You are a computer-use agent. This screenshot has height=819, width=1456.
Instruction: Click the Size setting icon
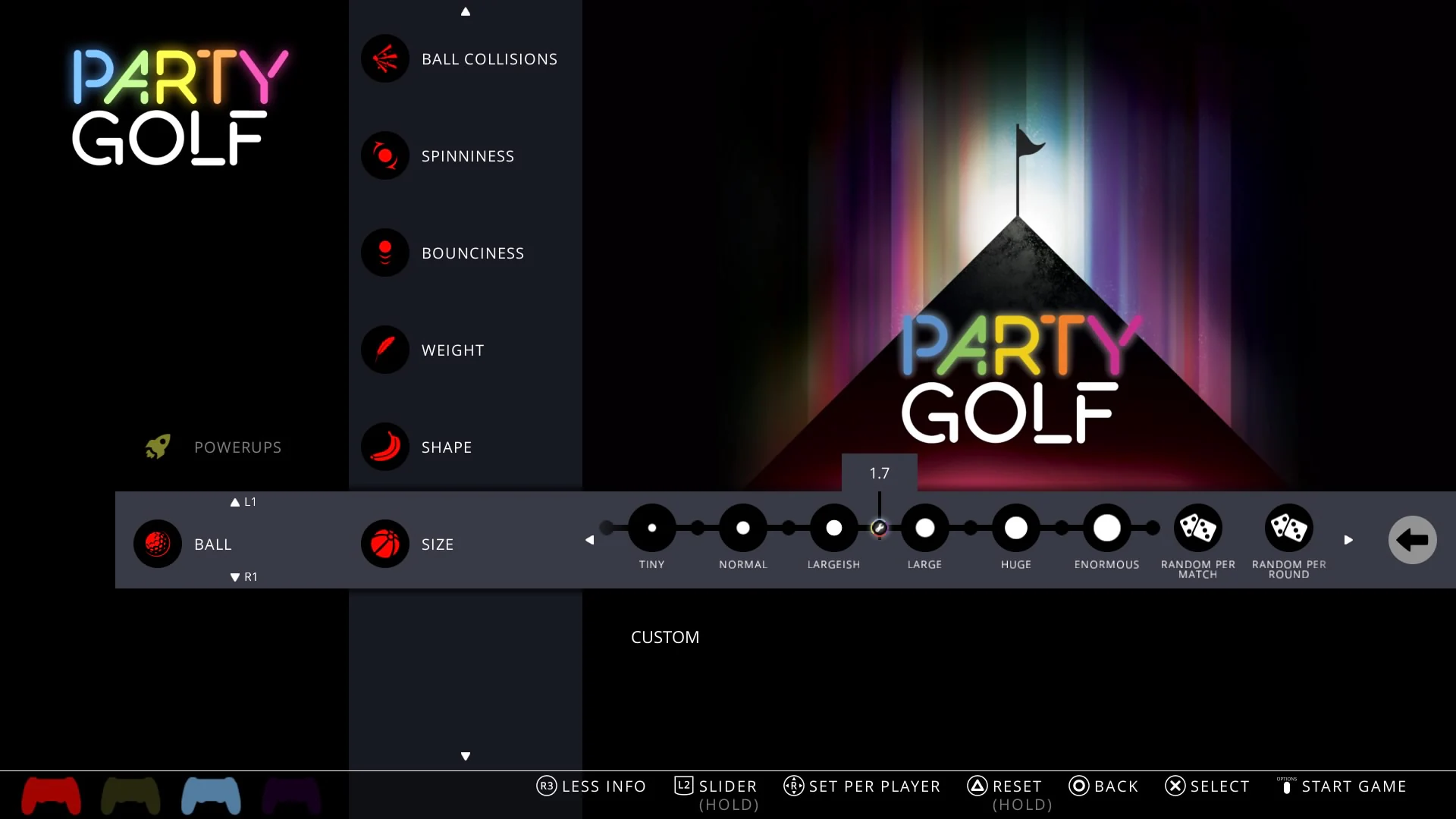pyautogui.click(x=384, y=544)
